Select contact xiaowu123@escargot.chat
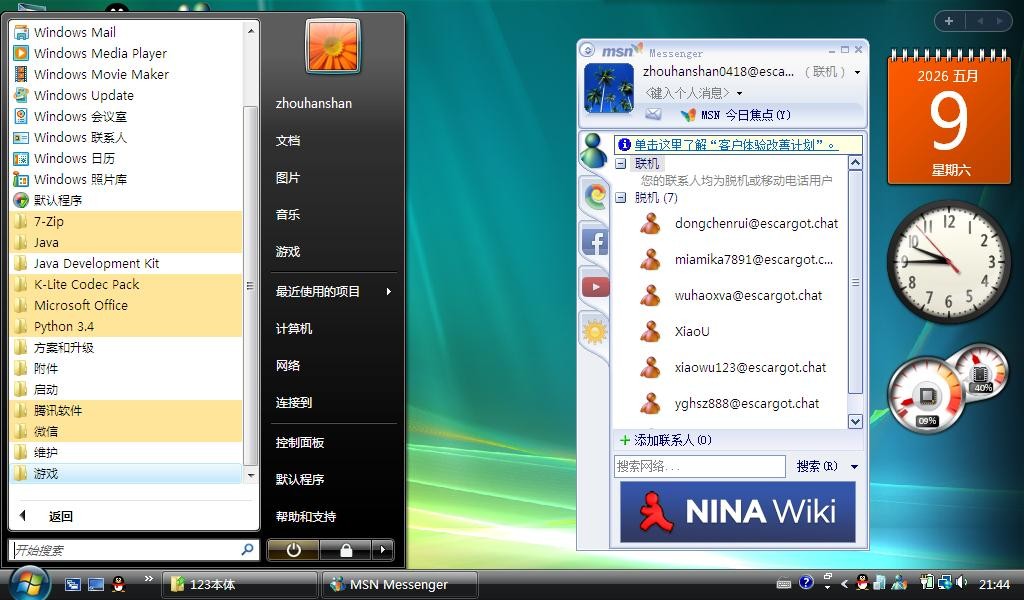Viewport: 1024px width, 600px height. click(750, 367)
